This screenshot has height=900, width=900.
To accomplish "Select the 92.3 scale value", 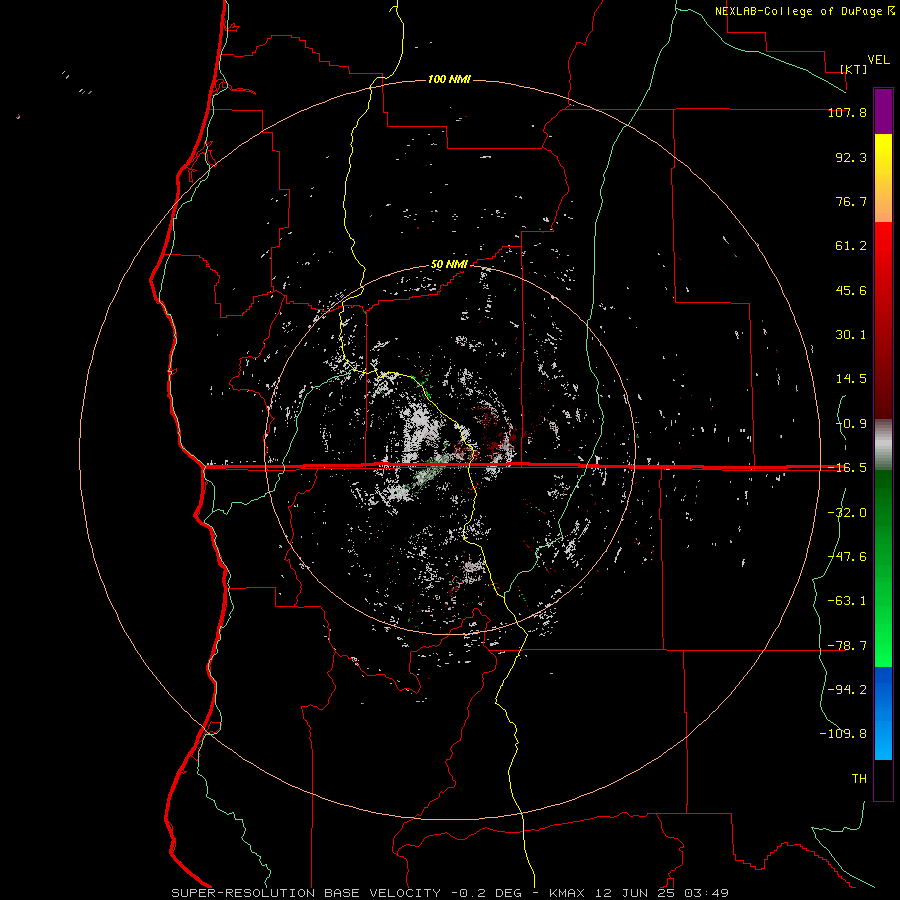I will coord(851,157).
